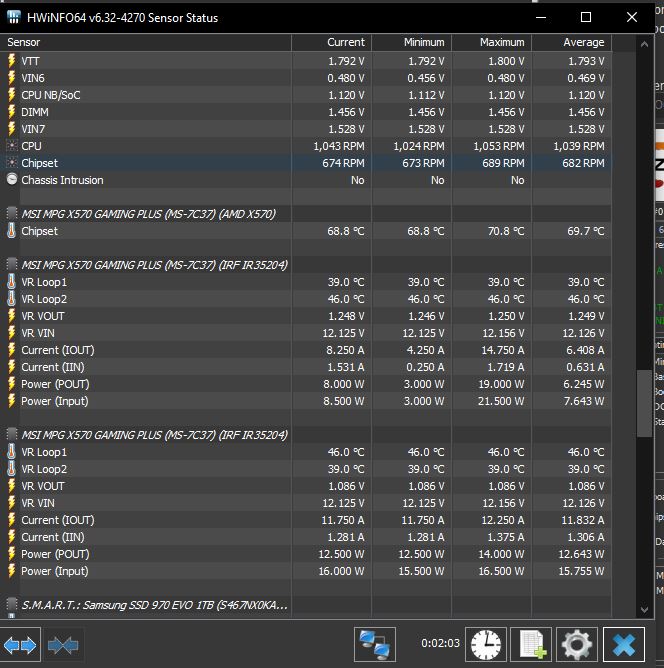
Task: Select the CPU NB/SoC sensor row
Action: [x=306, y=95]
